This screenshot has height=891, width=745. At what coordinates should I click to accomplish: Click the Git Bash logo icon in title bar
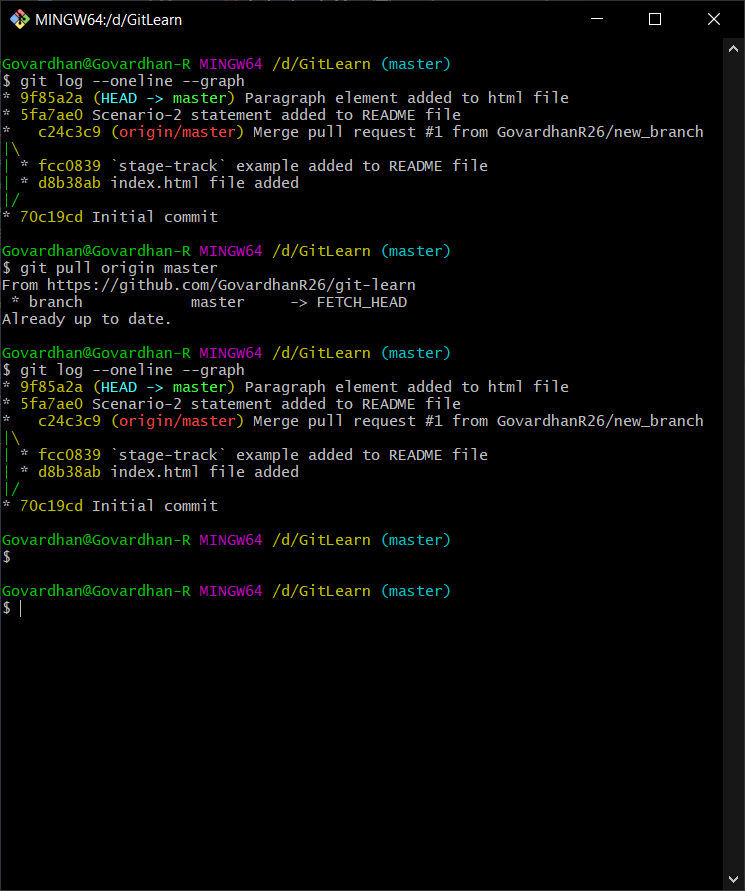pyautogui.click(x=19, y=19)
